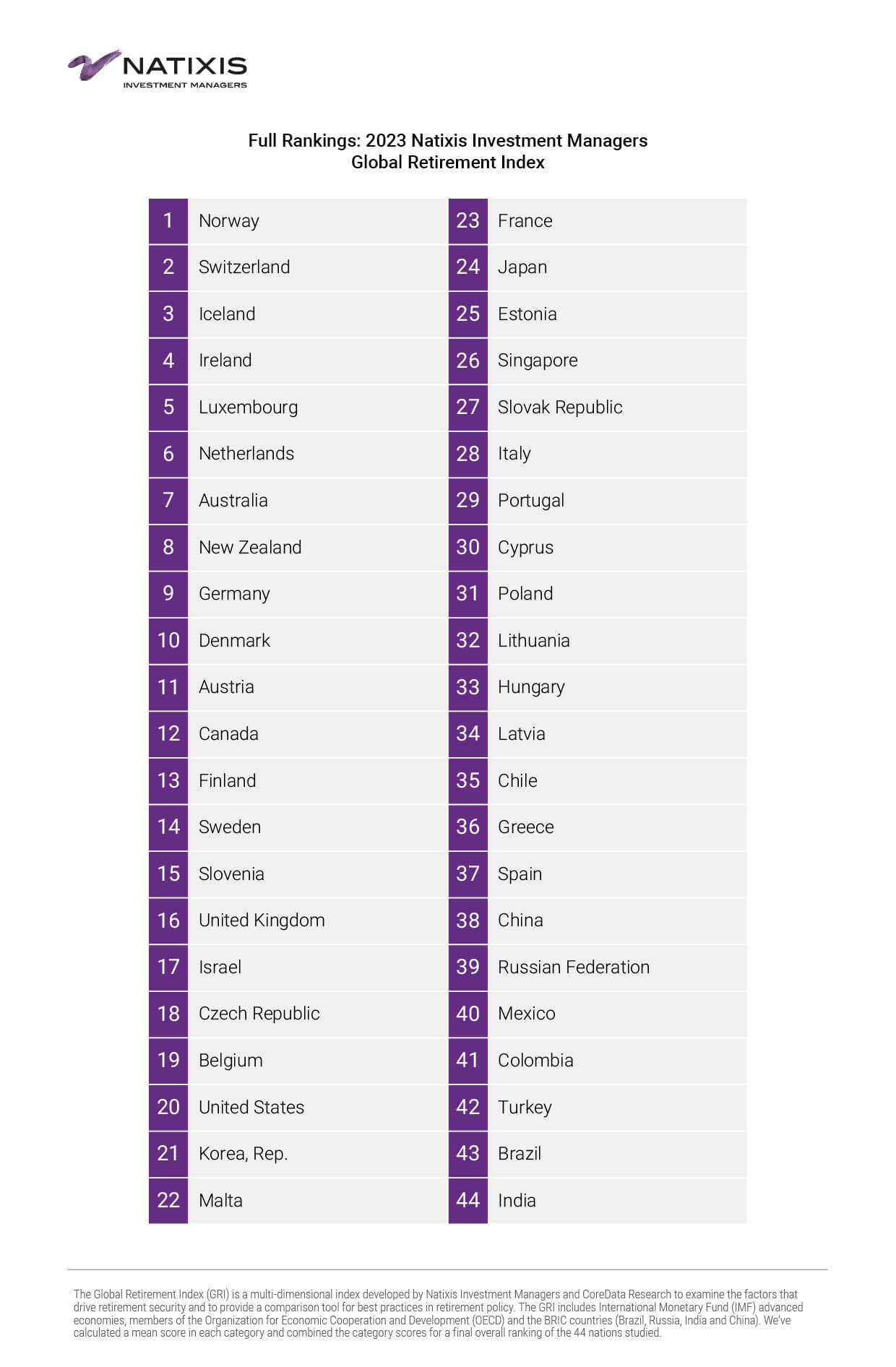This screenshot has height=1367, width=896.
Task: Click the Global Retirement Index footnote text
Action: point(438,1313)
